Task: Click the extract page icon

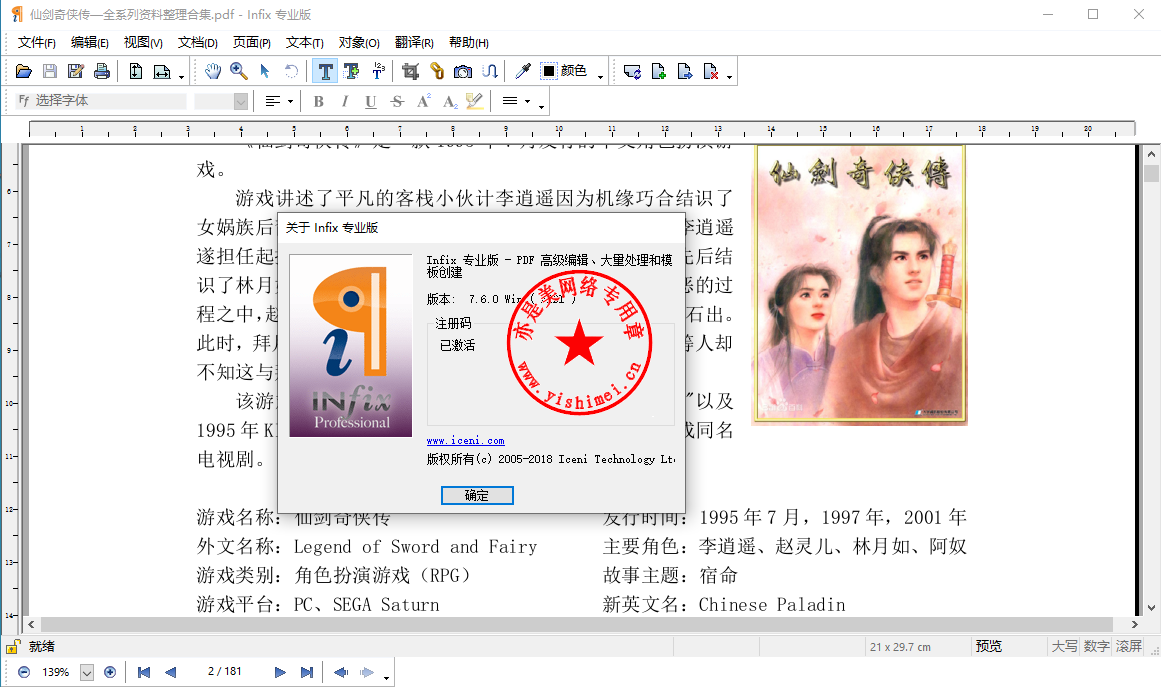Action: (x=685, y=71)
